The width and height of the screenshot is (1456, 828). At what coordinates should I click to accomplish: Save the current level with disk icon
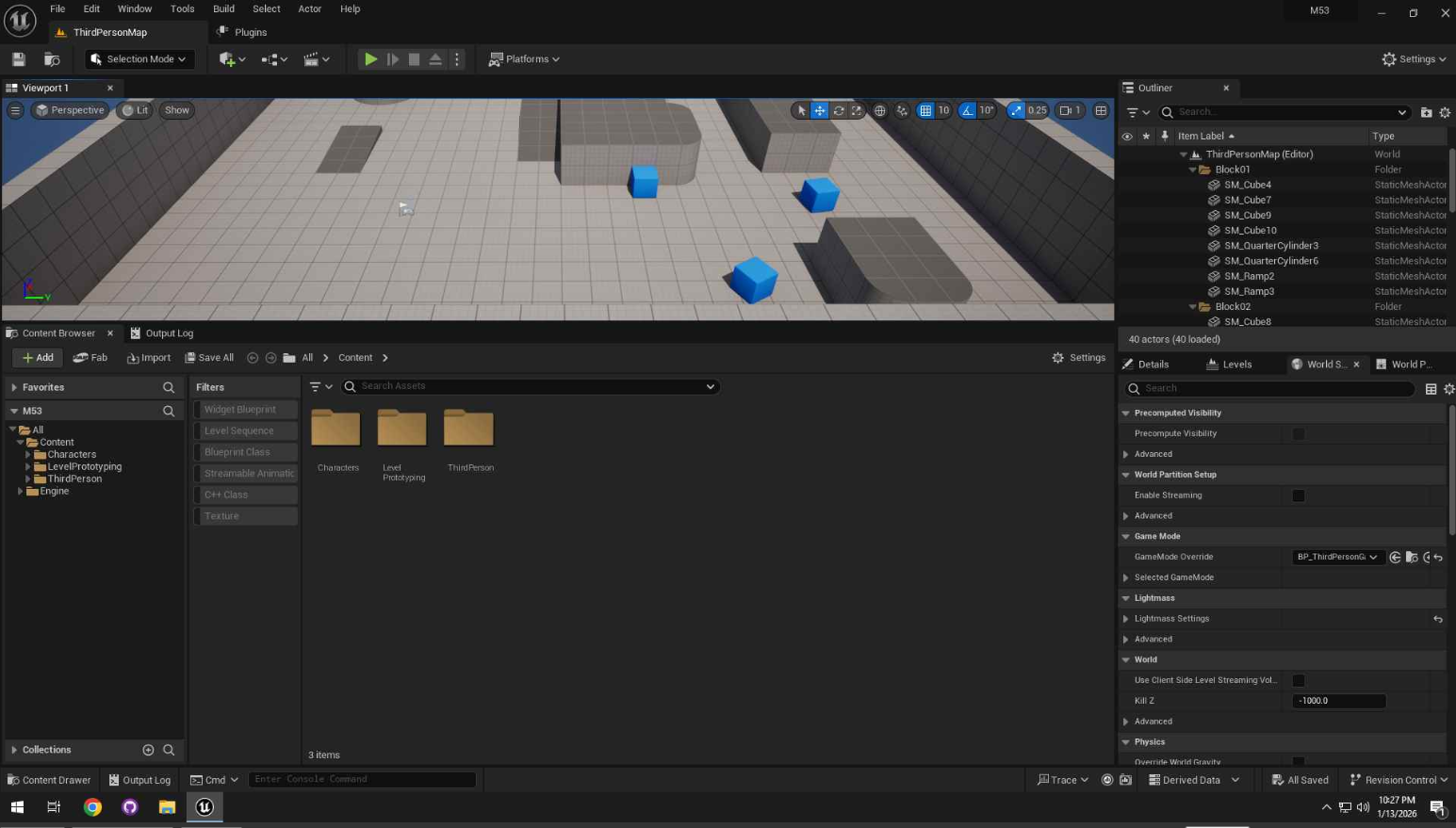pyautogui.click(x=19, y=58)
